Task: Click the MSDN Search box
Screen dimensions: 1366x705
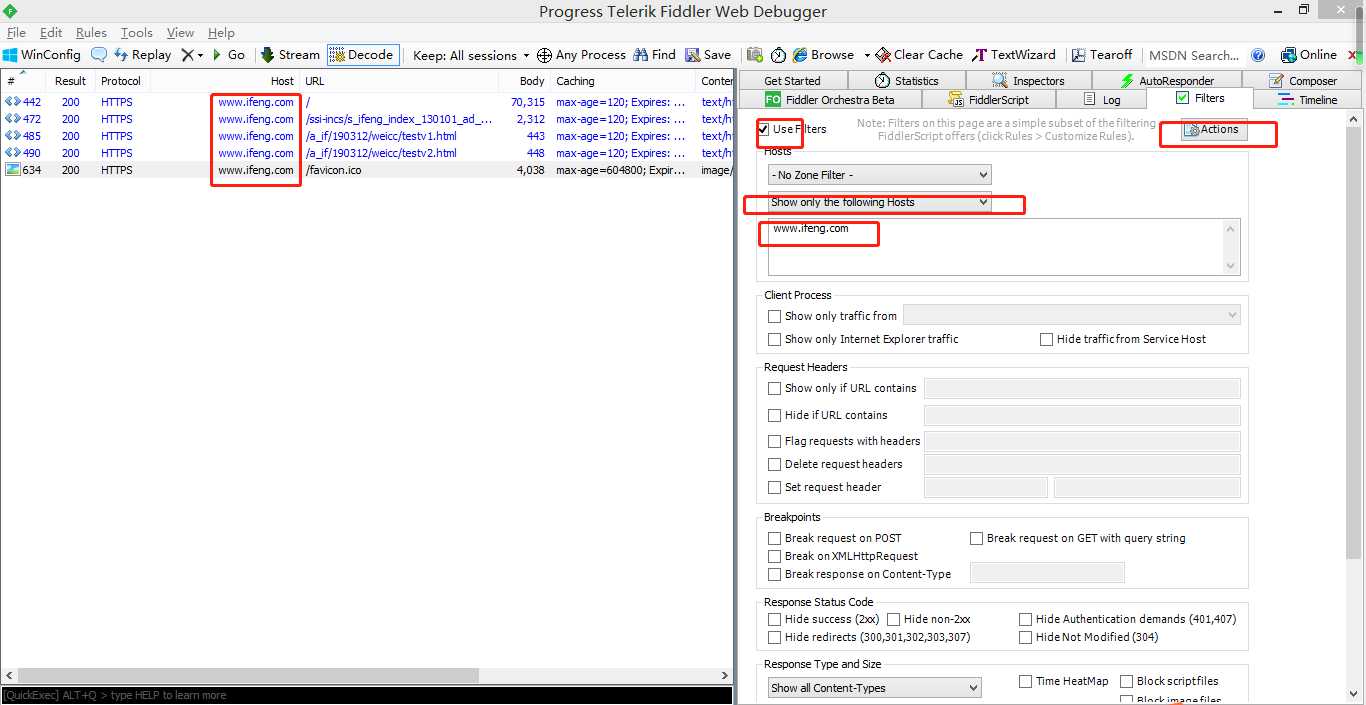Action: tap(1195, 55)
